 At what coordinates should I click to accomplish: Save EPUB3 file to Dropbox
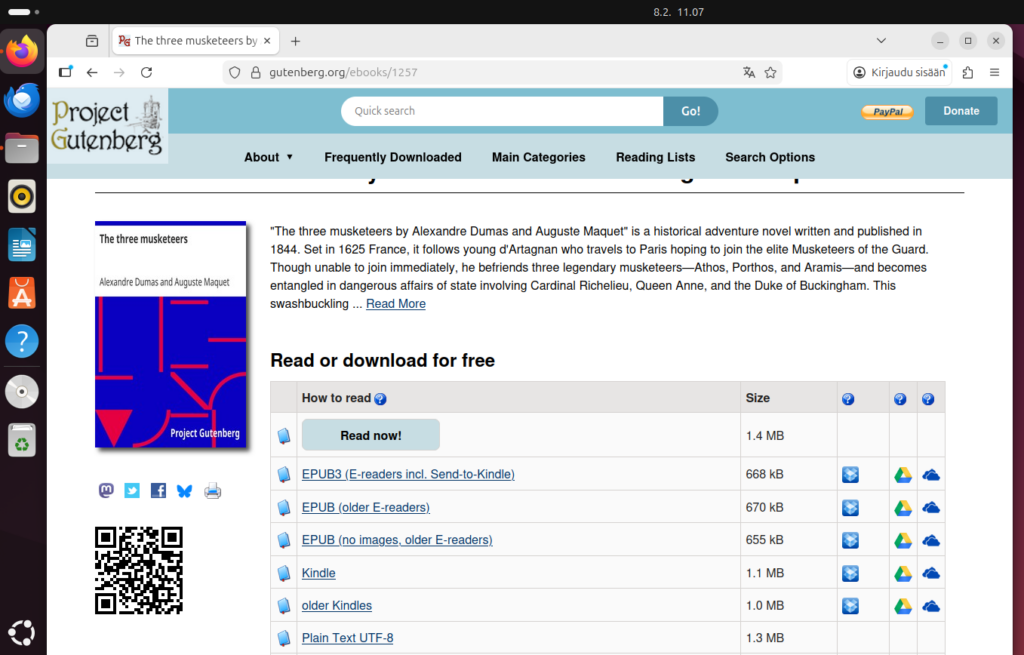[x=850, y=475]
